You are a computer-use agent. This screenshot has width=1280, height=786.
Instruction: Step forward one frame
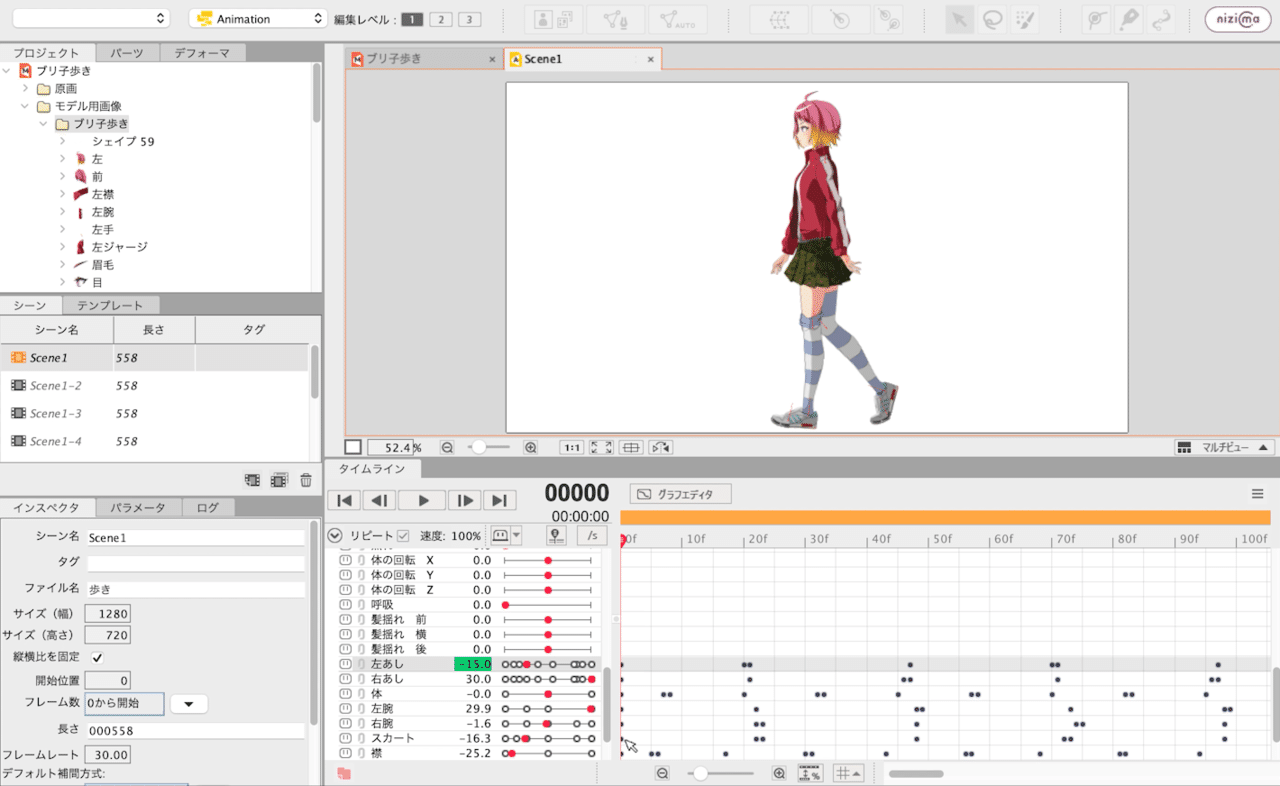465,500
